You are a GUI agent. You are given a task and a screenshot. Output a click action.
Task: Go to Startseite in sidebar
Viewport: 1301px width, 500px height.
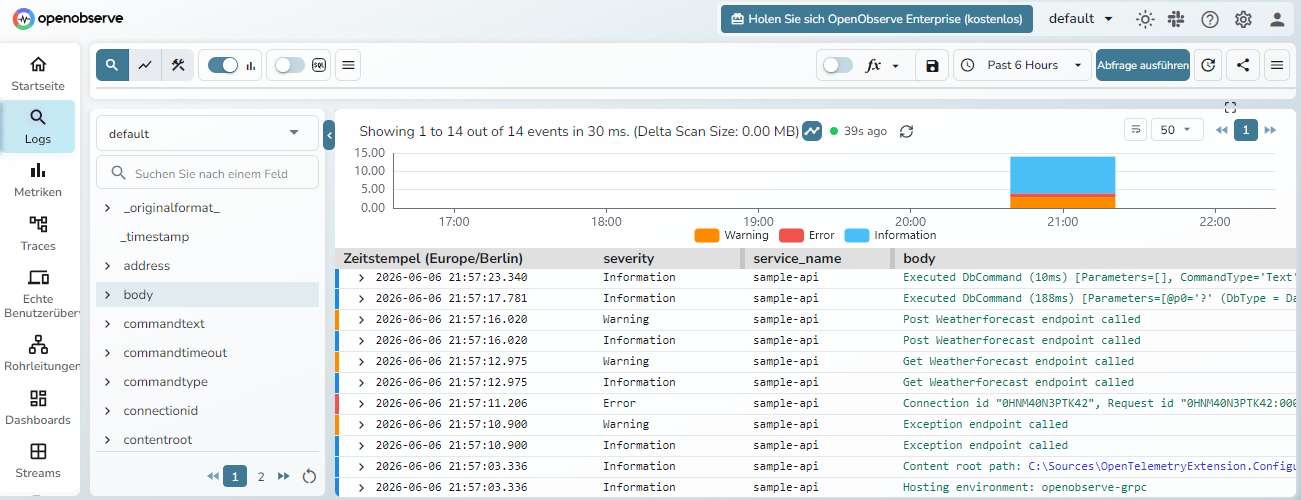click(38, 74)
